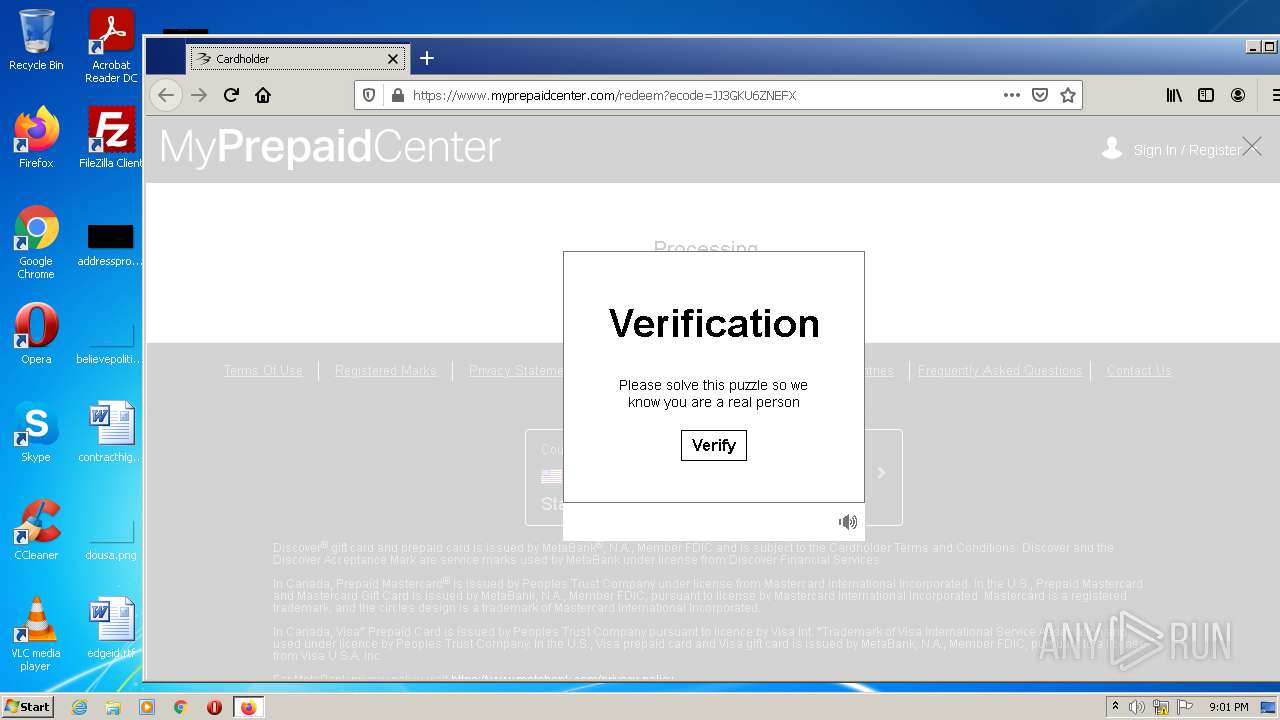Open the Firefox account icon
This screenshot has width=1280, height=720.
1238,95
